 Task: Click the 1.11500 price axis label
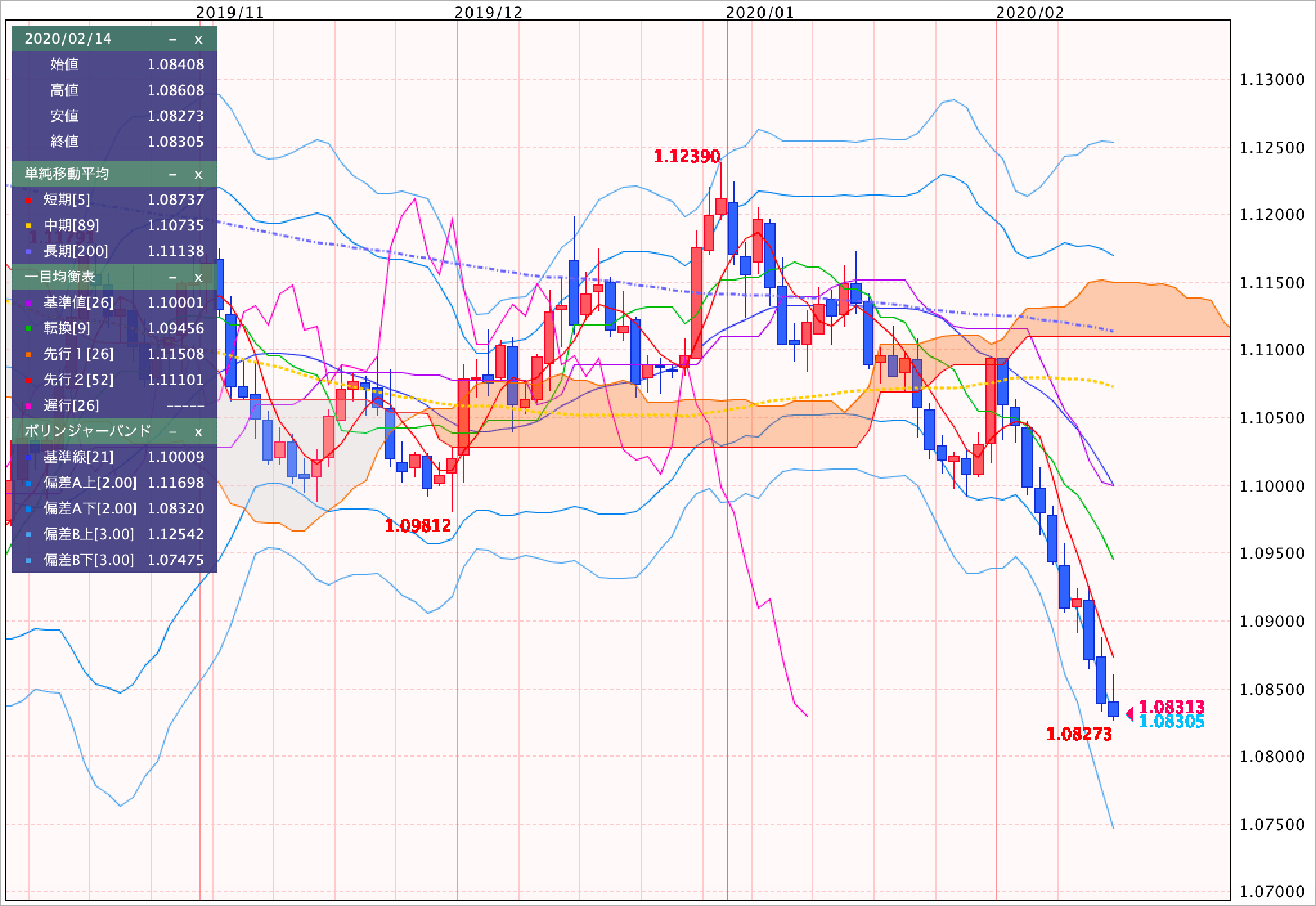point(1272,283)
